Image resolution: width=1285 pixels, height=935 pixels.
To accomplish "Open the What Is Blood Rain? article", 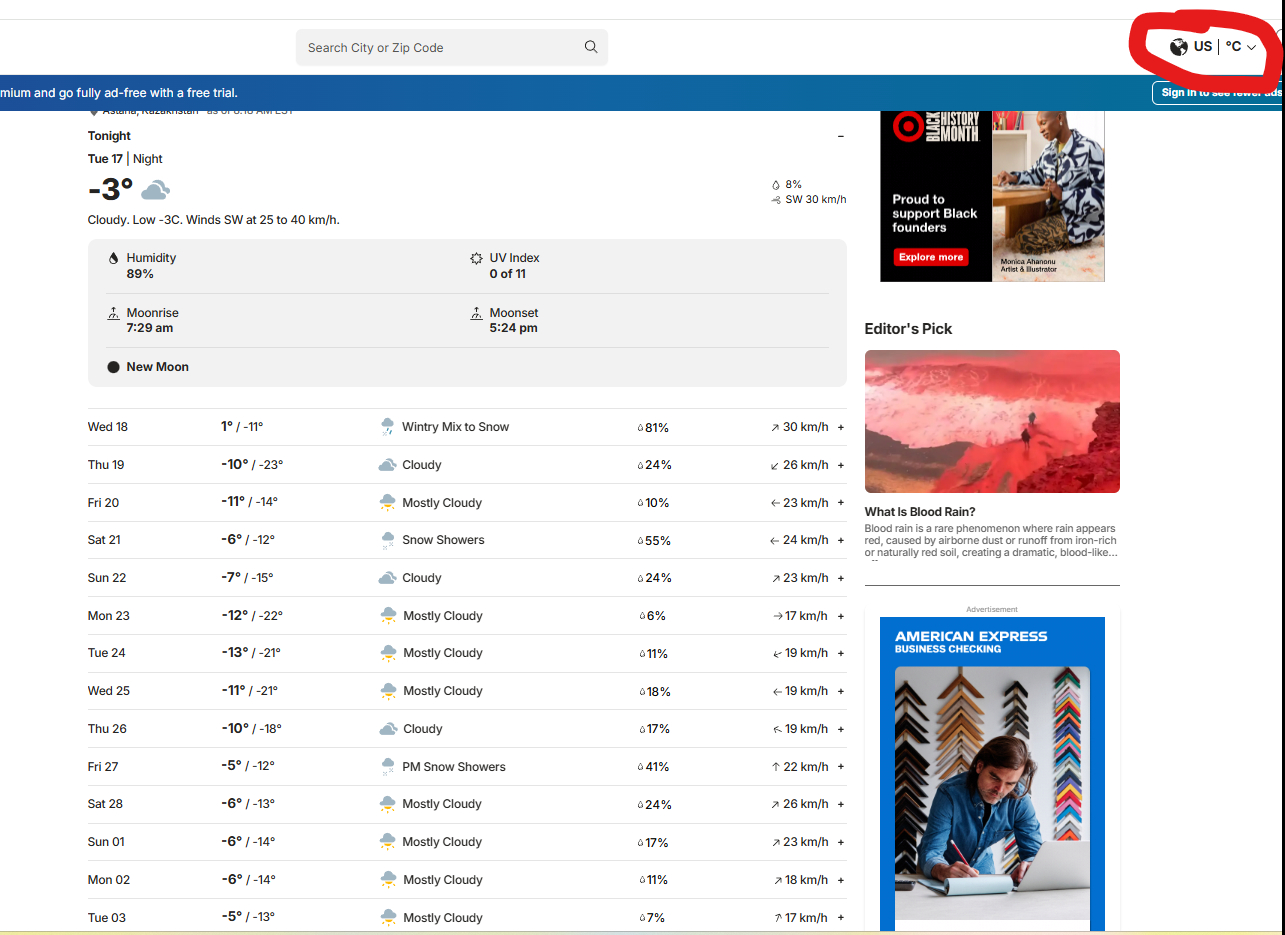I will (x=919, y=512).
